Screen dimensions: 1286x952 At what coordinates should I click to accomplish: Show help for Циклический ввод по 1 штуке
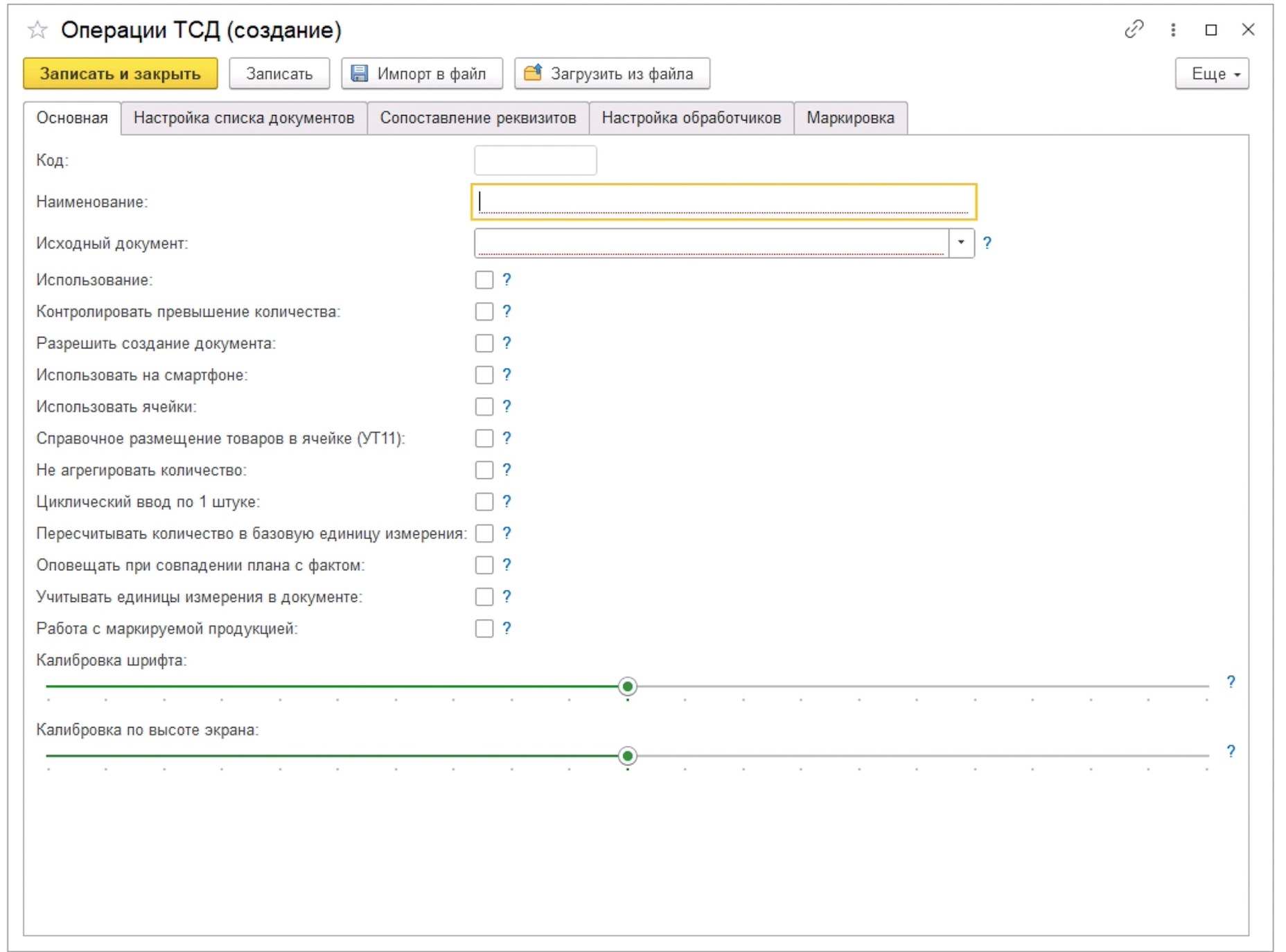(507, 501)
